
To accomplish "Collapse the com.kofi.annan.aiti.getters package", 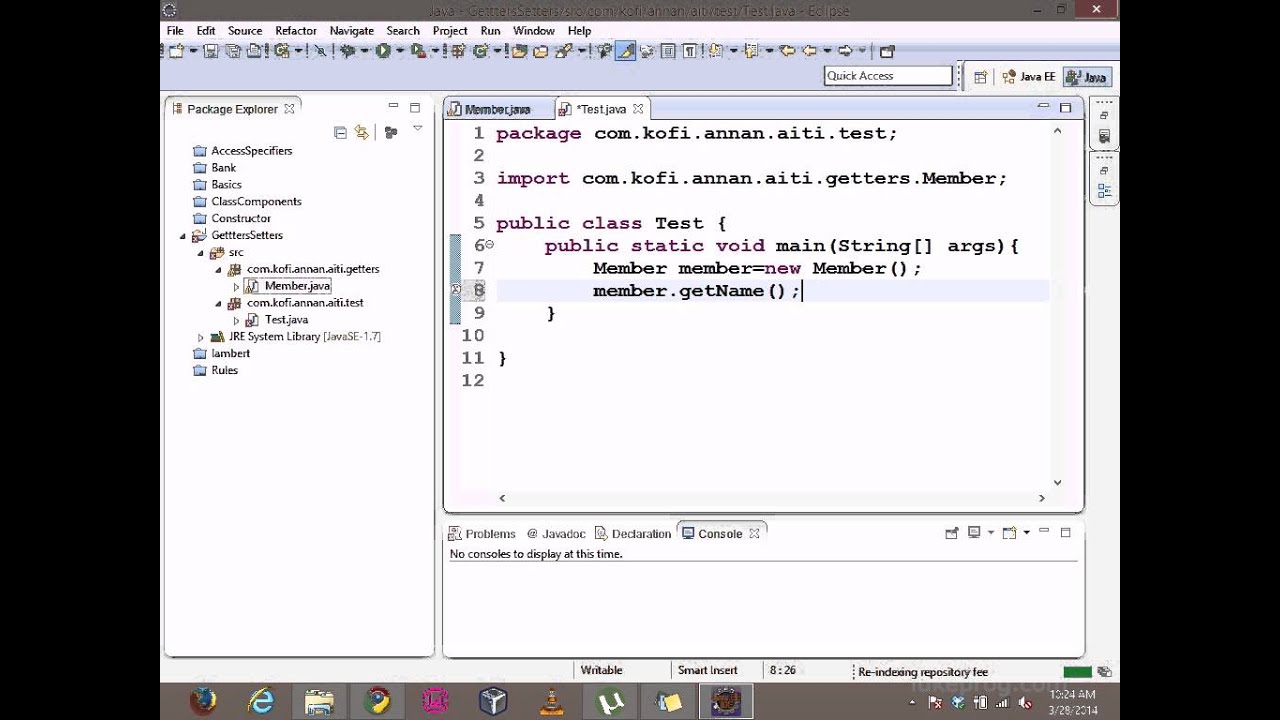I will [218, 270].
